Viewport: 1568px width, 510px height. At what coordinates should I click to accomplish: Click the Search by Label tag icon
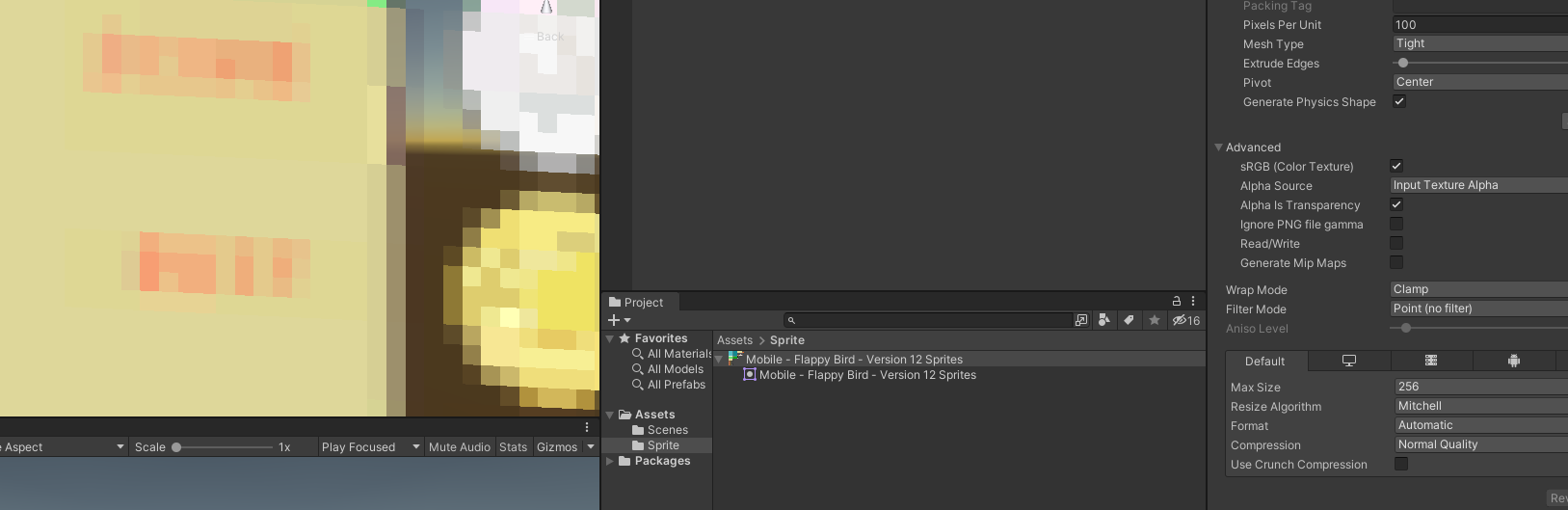[x=1129, y=320]
